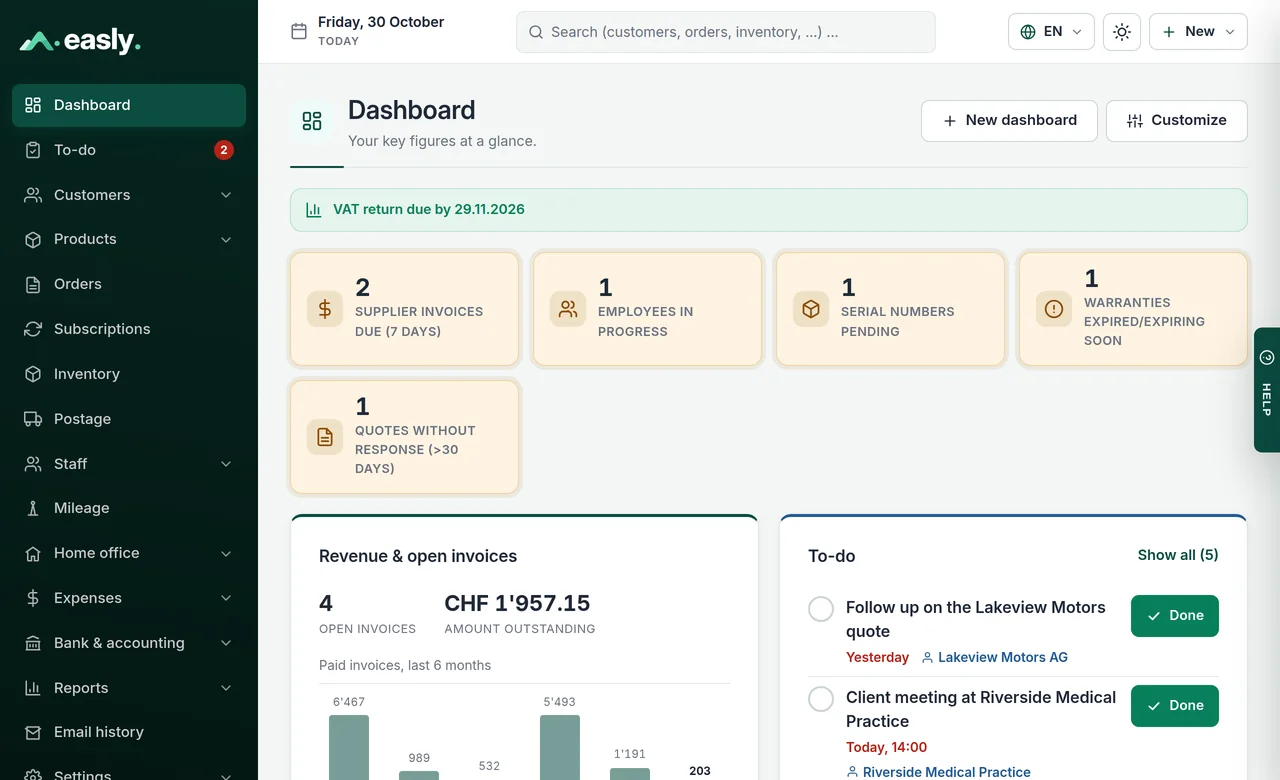Image resolution: width=1280 pixels, height=780 pixels.
Task: Mark Riverside meeting task Done
Action: pos(1175,706)
